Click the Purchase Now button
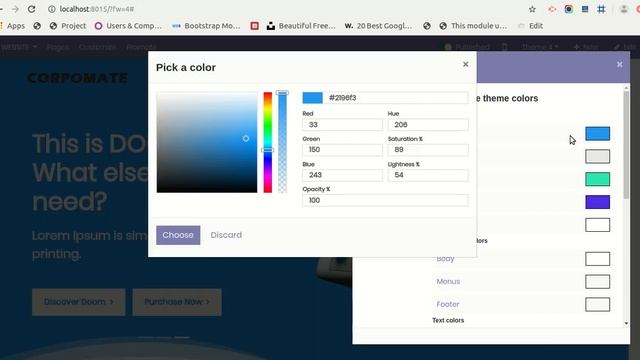Viewport: 640px width, 360px height. (177, 302)
